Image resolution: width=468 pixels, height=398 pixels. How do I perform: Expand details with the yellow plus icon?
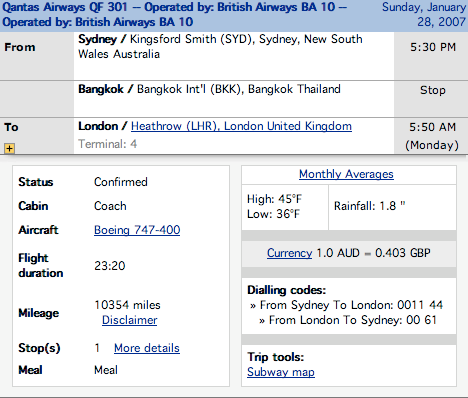(9, 148)
